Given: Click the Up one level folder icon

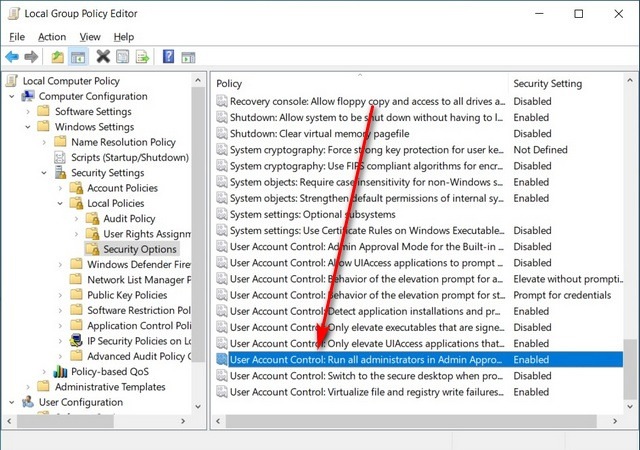Looking at the screenshot, I should tap(58, 57).
